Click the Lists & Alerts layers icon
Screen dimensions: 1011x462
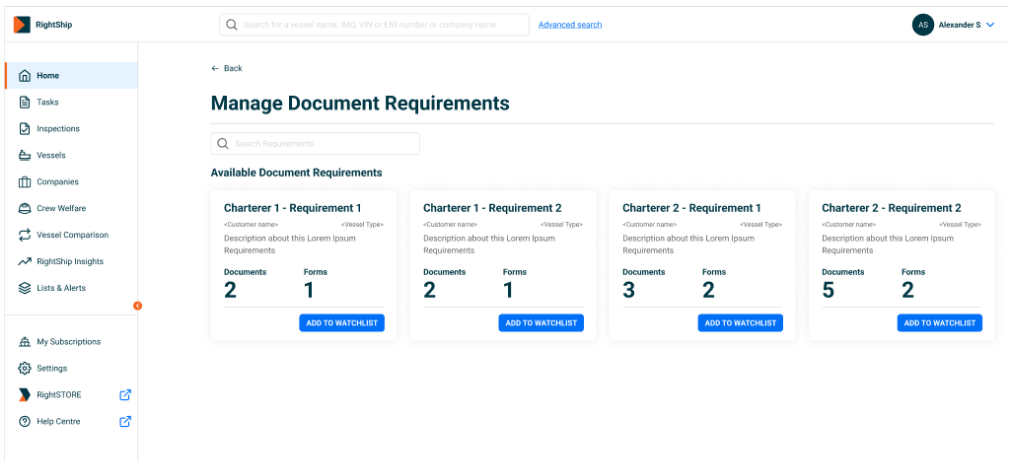coord(25,288)
